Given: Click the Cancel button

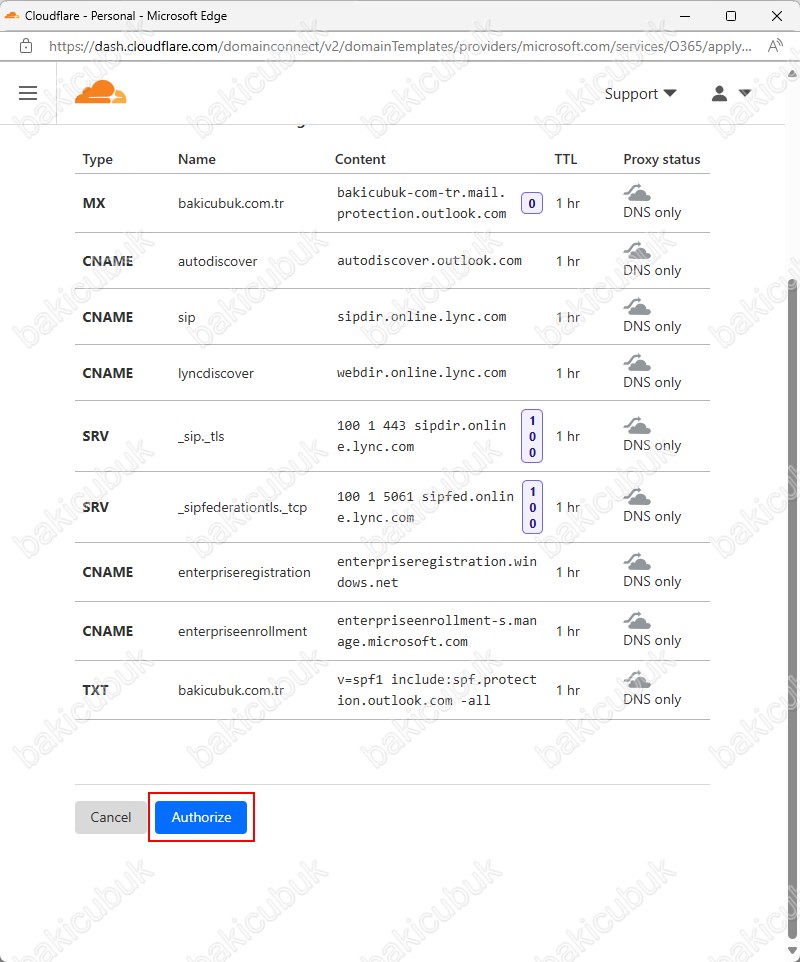Looking at the screenshot, I should click(110, 817).
